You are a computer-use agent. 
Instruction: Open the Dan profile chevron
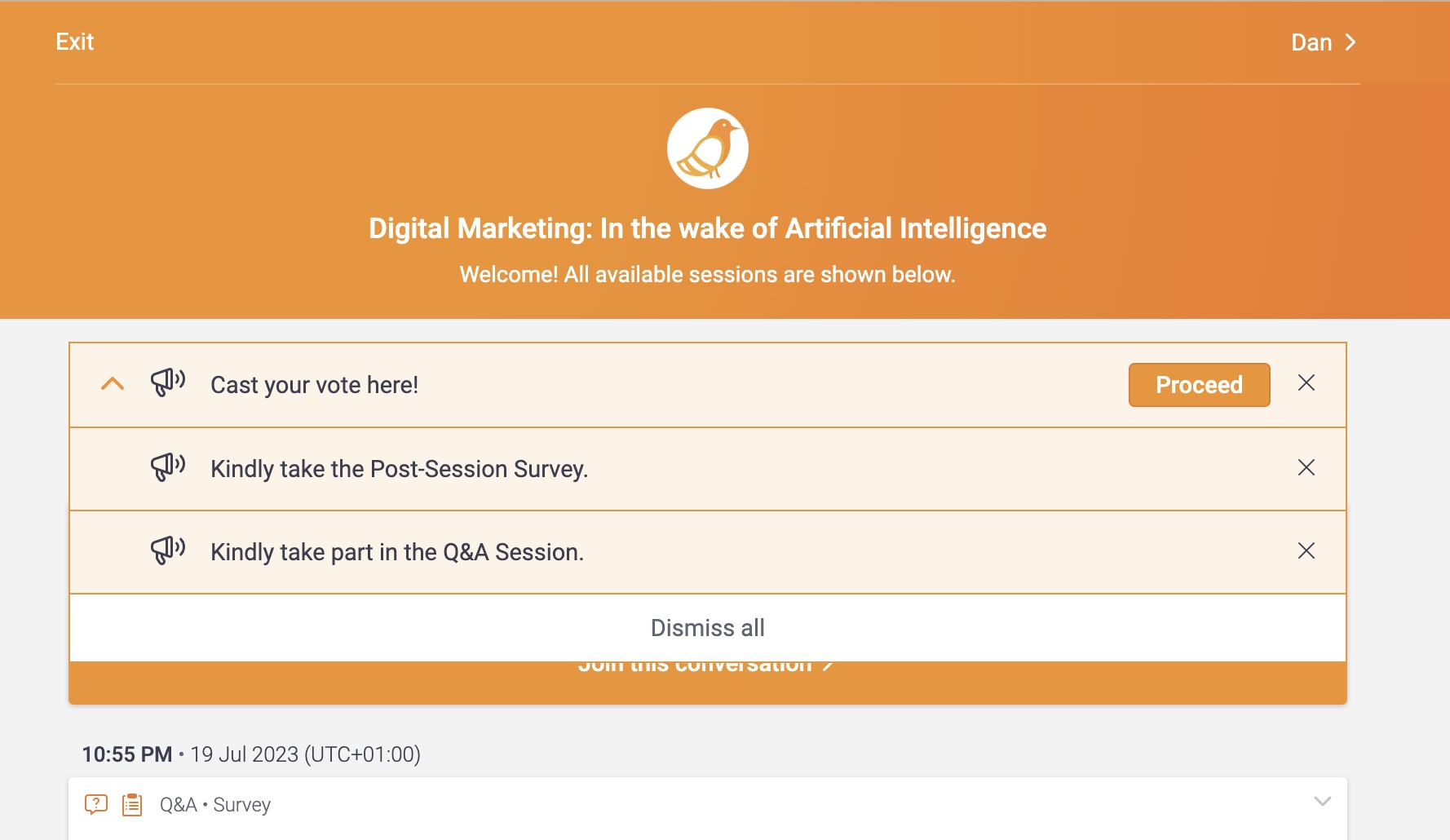pyautogui.click(x=1351, y=42)
